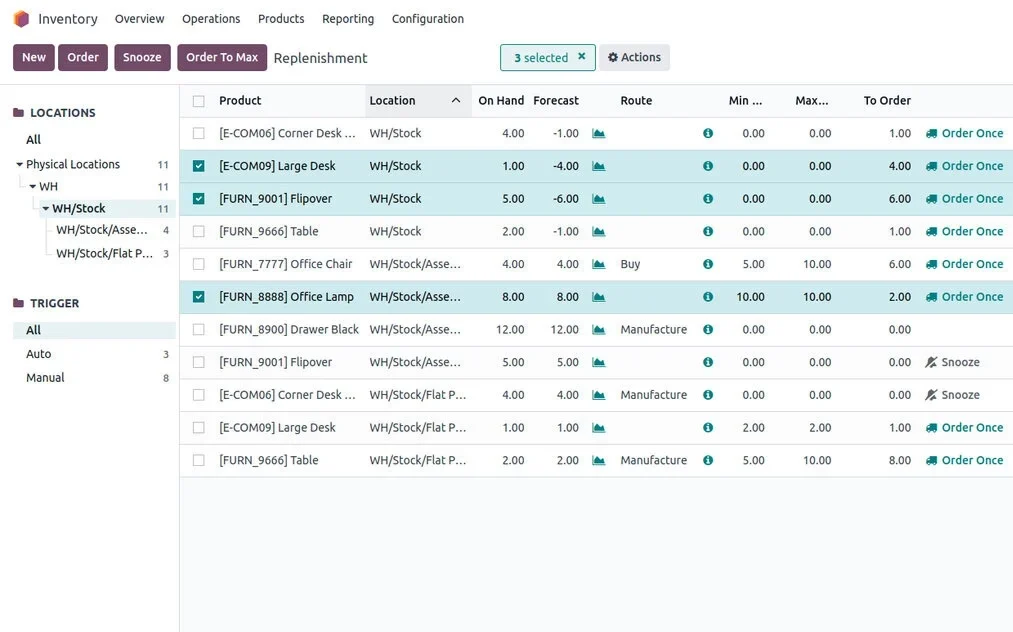Open the Actions gear dropdown
1013x632 pixels.
[634, 57]
